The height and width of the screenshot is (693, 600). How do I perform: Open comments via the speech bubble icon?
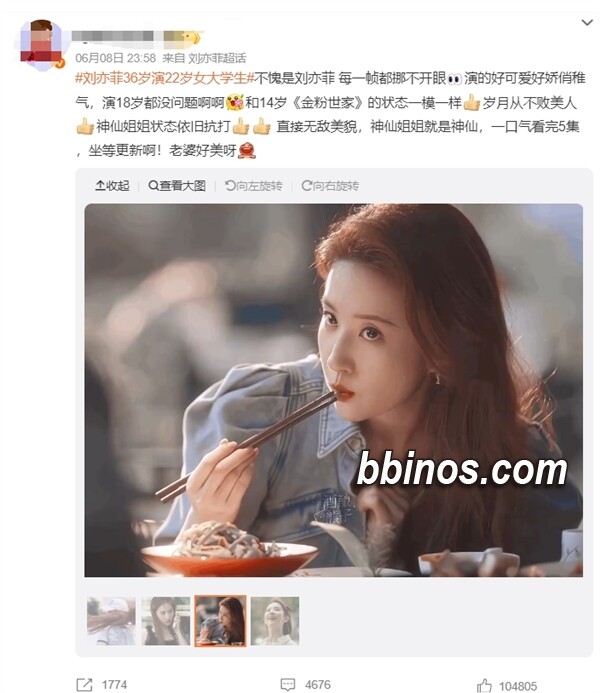point(288,685)
